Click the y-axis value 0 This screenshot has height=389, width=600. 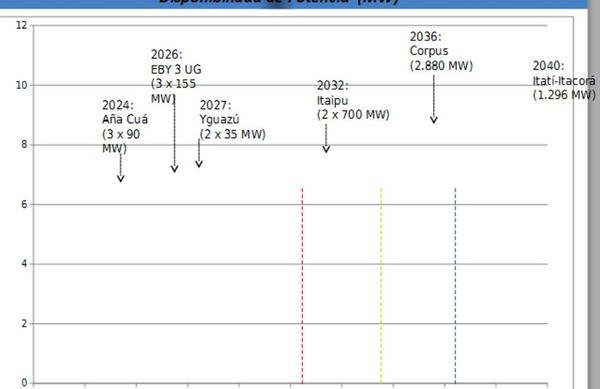24,382
